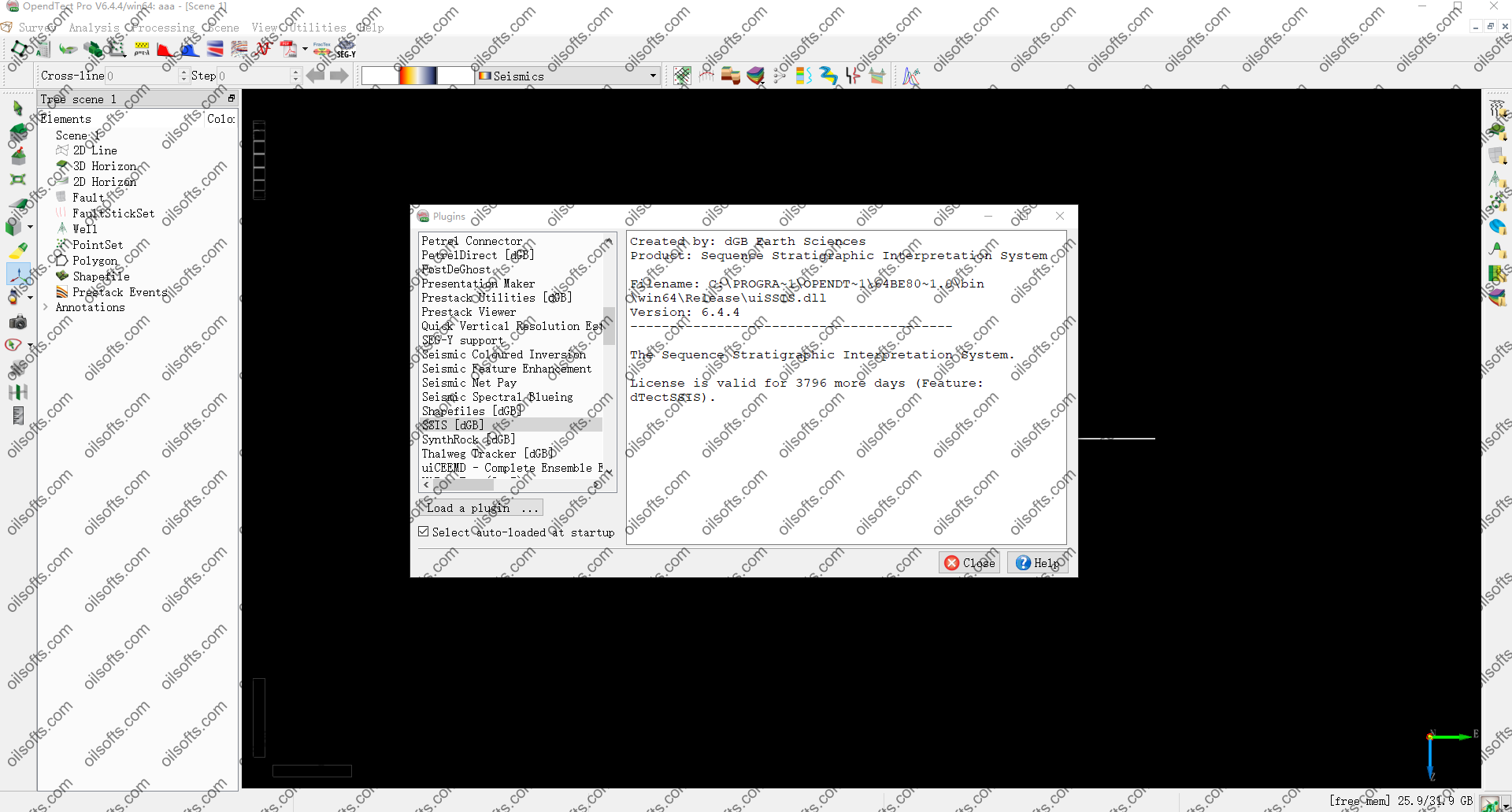Select SynthRock [dGB] plugin entry
This screenshot has height=812, width=1512.
point(469,439)
